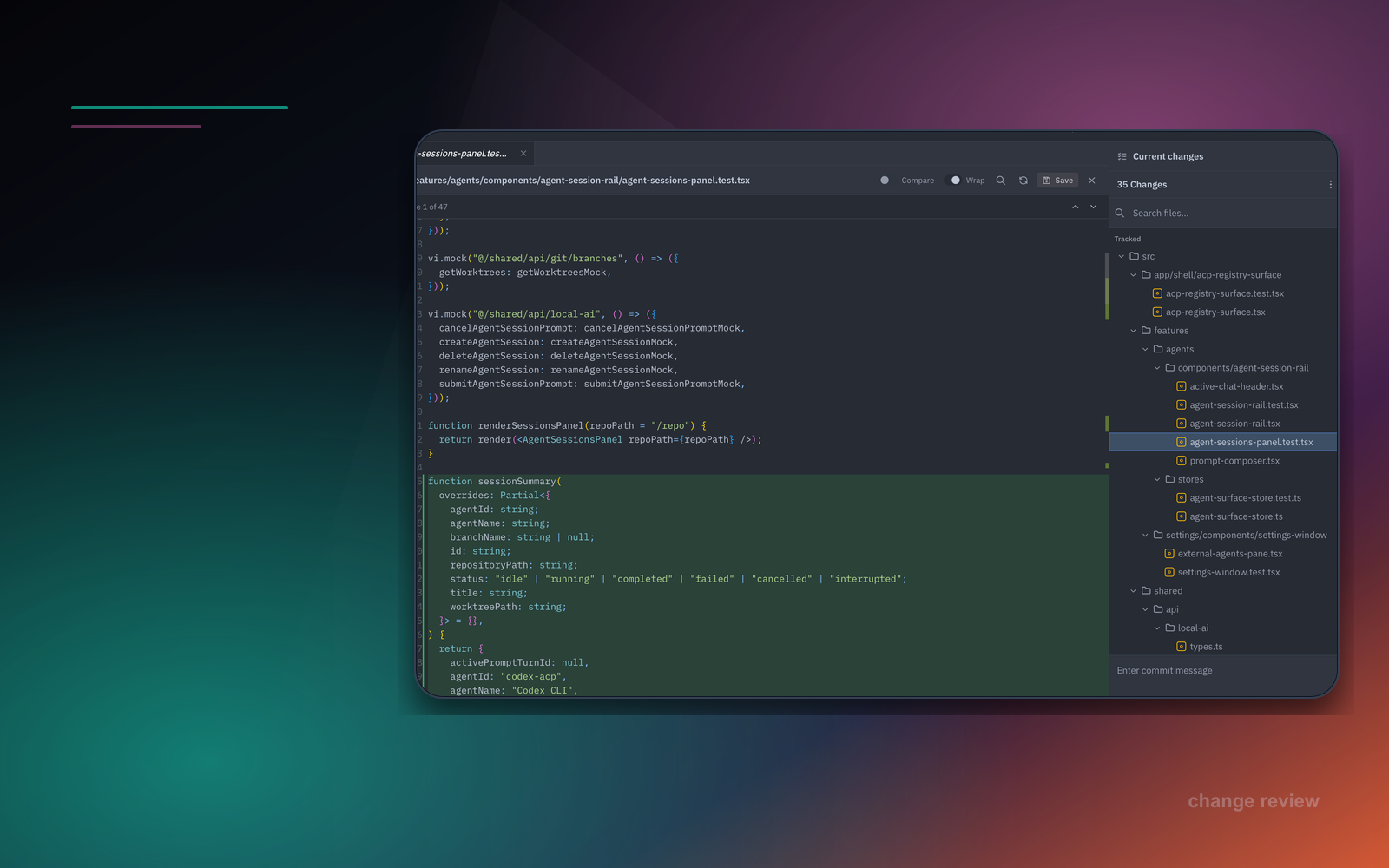Jump to previous change with up chevron
This screenshot has height=868, width=1389.
click(1076, 207)
